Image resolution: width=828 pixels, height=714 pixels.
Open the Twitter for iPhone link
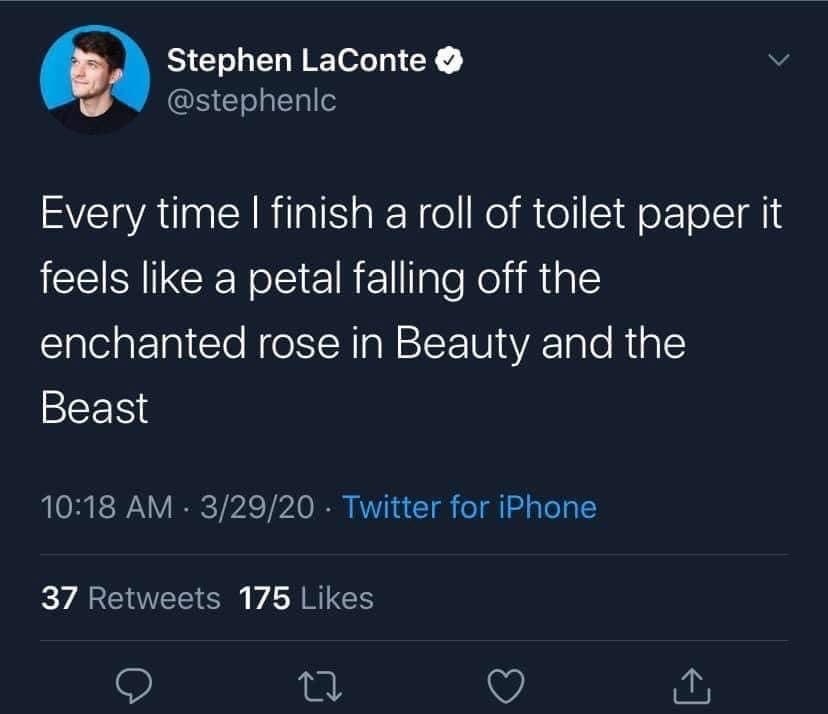(x=469, y=507)
